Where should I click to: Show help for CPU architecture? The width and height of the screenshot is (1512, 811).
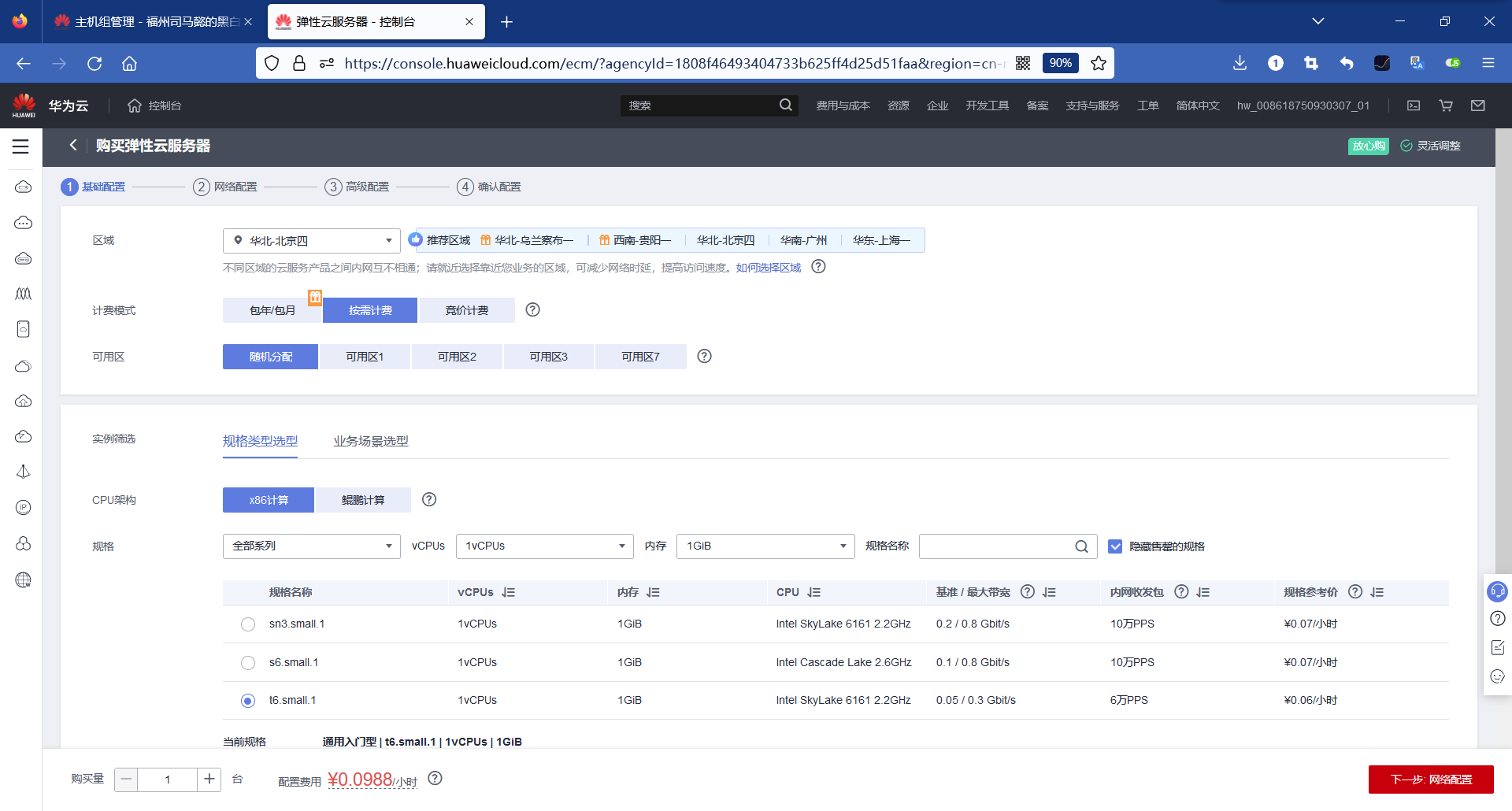[x=429, y=499]
